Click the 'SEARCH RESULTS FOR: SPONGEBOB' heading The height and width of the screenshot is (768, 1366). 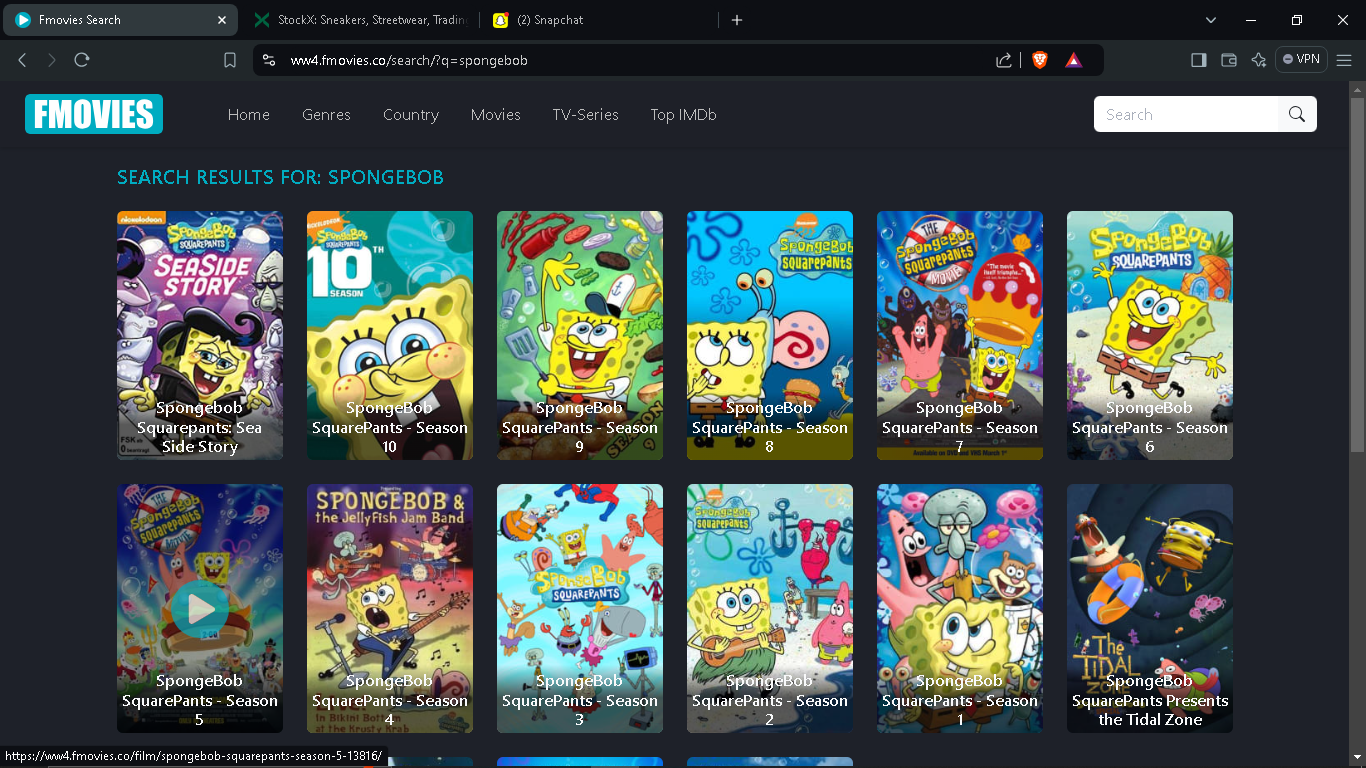coord(280,177)
